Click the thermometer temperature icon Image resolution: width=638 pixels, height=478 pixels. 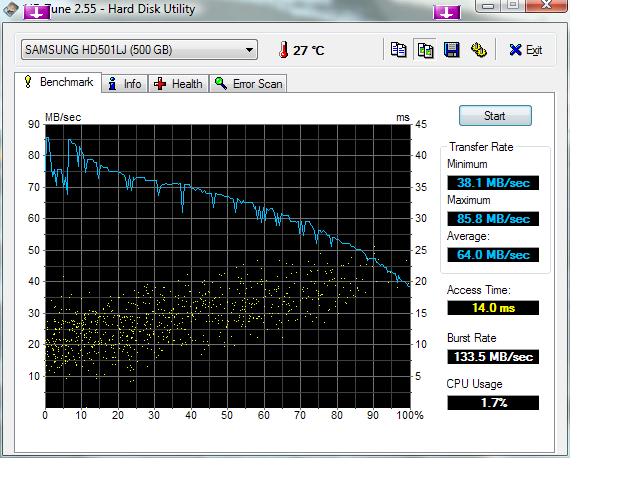[284, 50]
